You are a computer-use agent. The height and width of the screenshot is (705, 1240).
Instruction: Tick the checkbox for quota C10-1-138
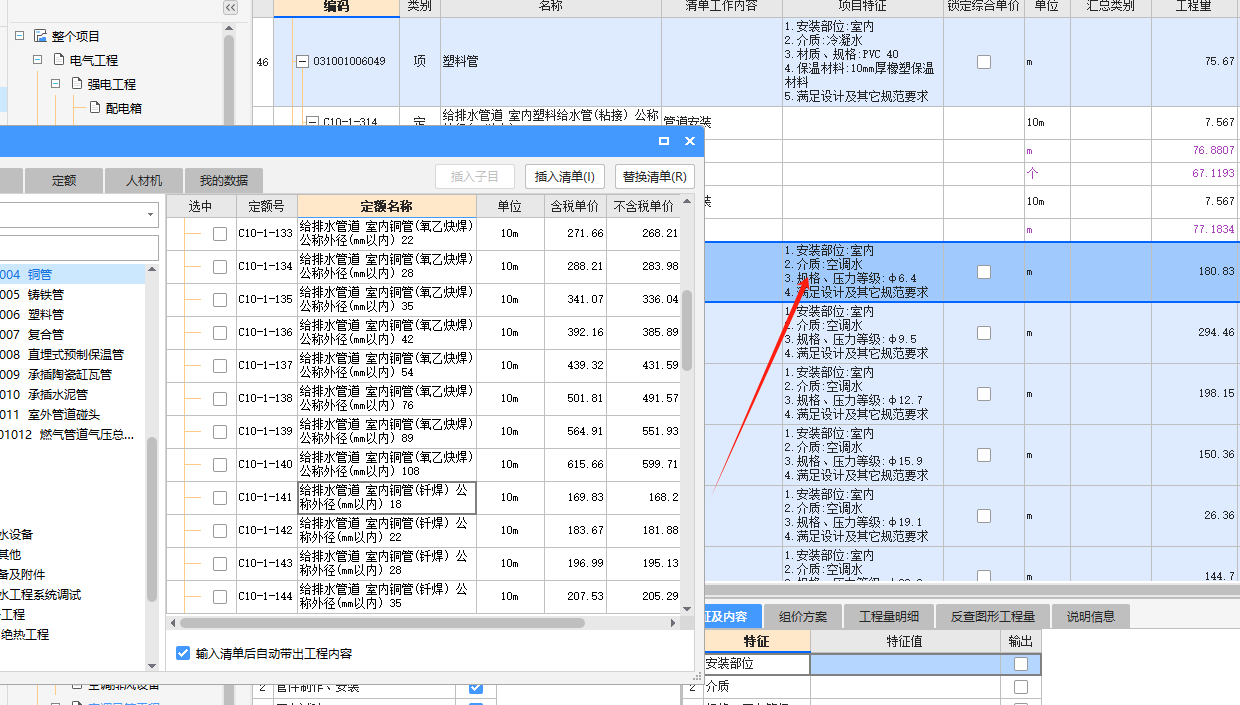coord(220,399)
